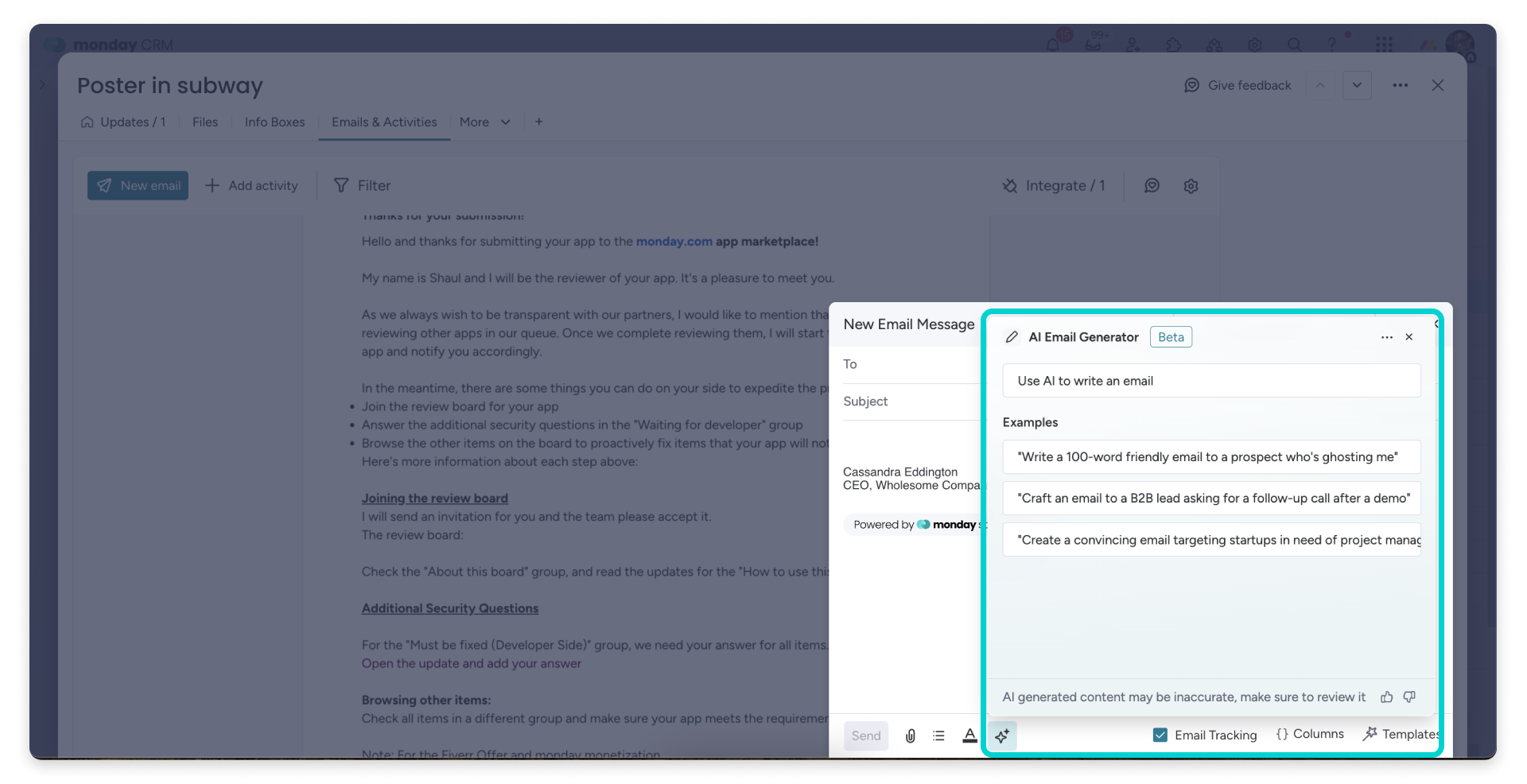Image resolution: width=1527 pixels, height=784 pixels.
Task: Add a new view with plus icon
Action: [x=539, y=122]
